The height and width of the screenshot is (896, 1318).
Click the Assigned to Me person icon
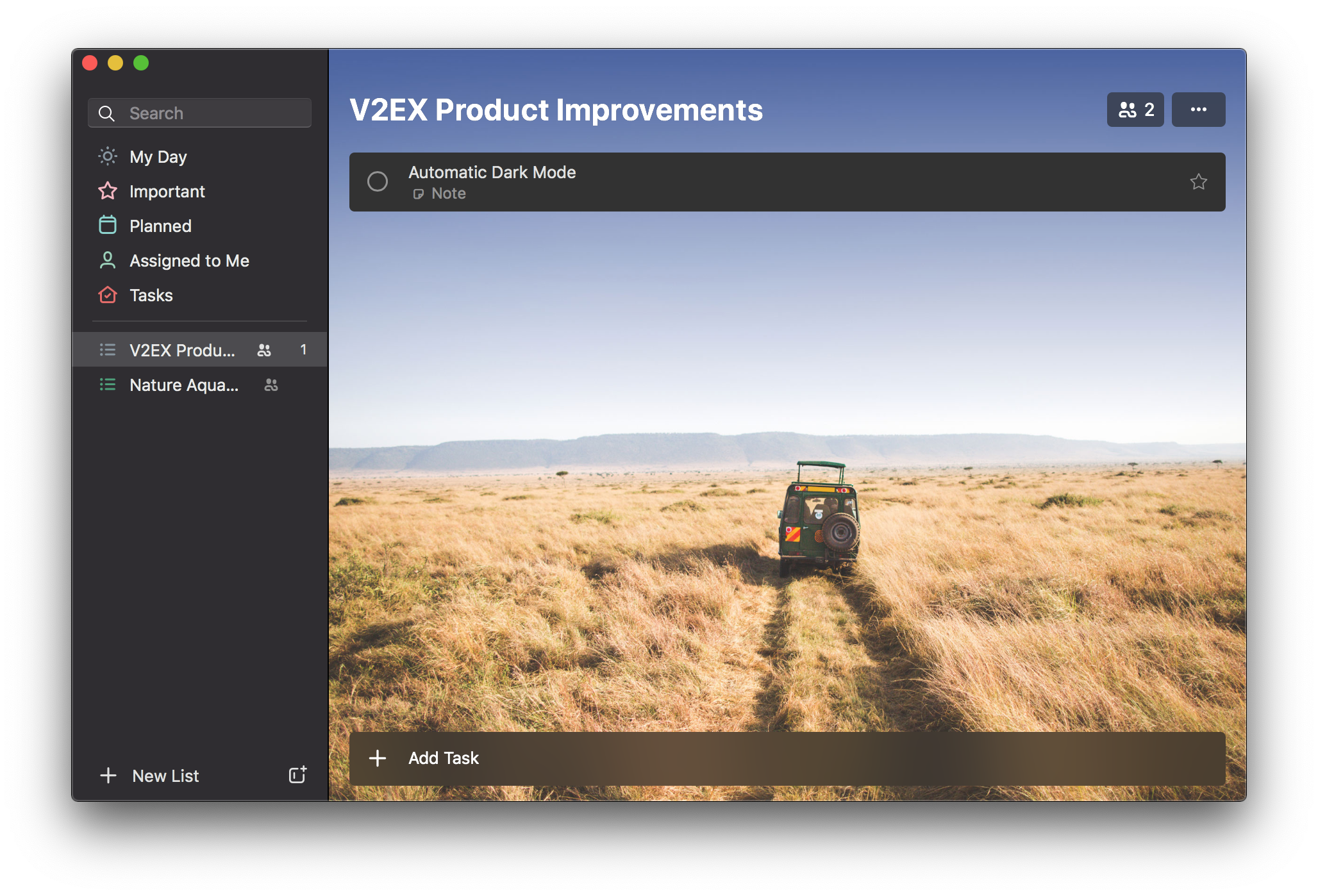tap(108, 260)
